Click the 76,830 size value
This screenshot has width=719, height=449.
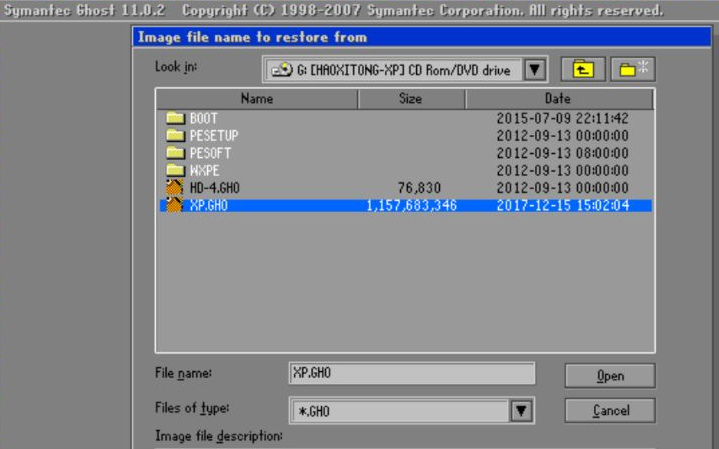(x=419, y=188)
